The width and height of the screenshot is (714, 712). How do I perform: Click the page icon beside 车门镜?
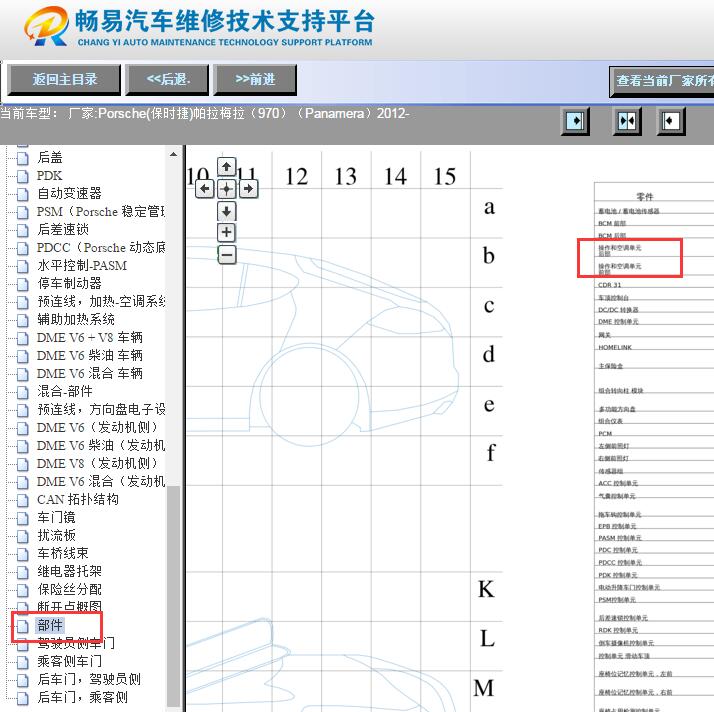pyautogui.click(x=22, y=518)
